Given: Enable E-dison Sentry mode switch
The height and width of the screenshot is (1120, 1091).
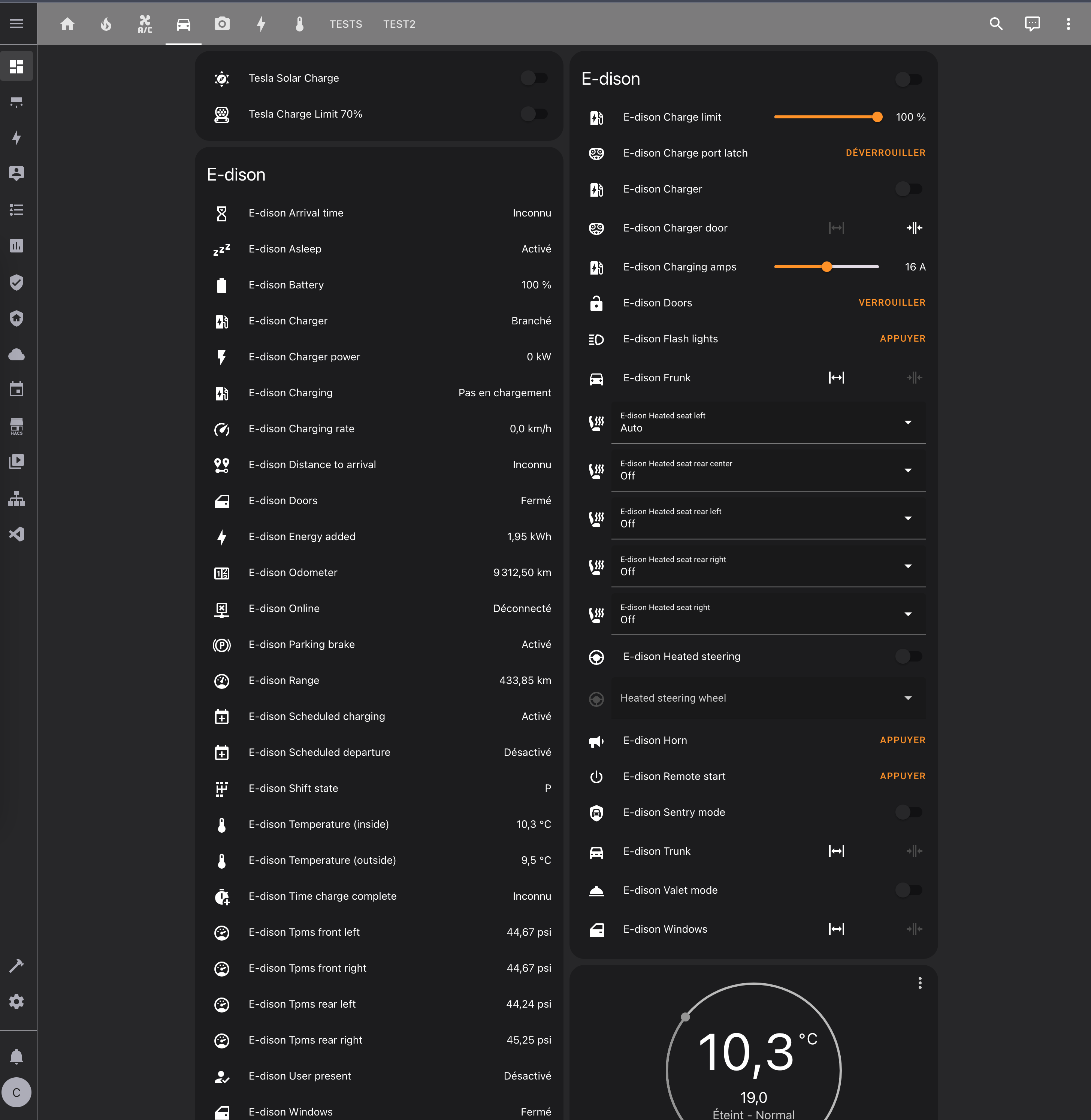Looking at the screenshot, I should pos(909,812).
